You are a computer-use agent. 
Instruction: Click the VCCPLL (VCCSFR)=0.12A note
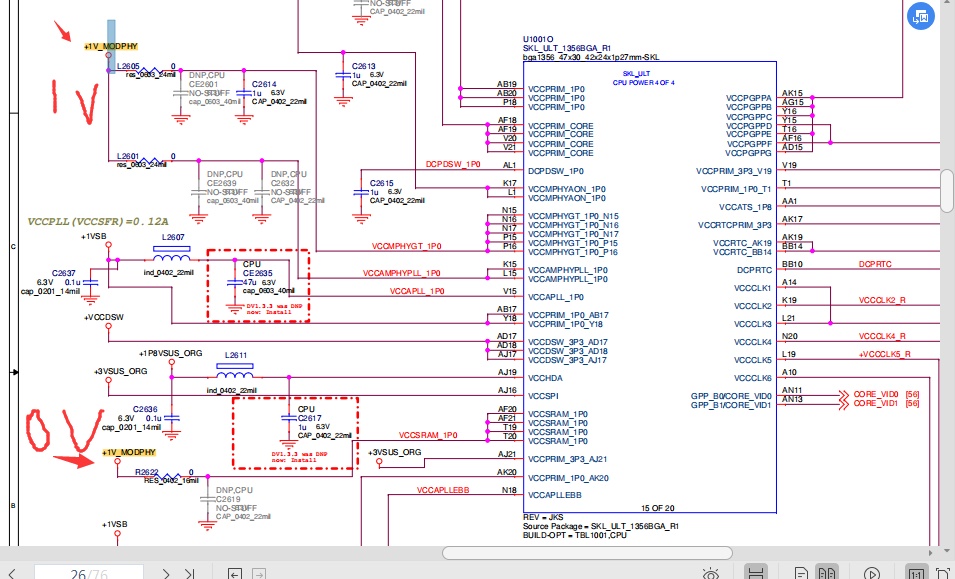point(98,222)
